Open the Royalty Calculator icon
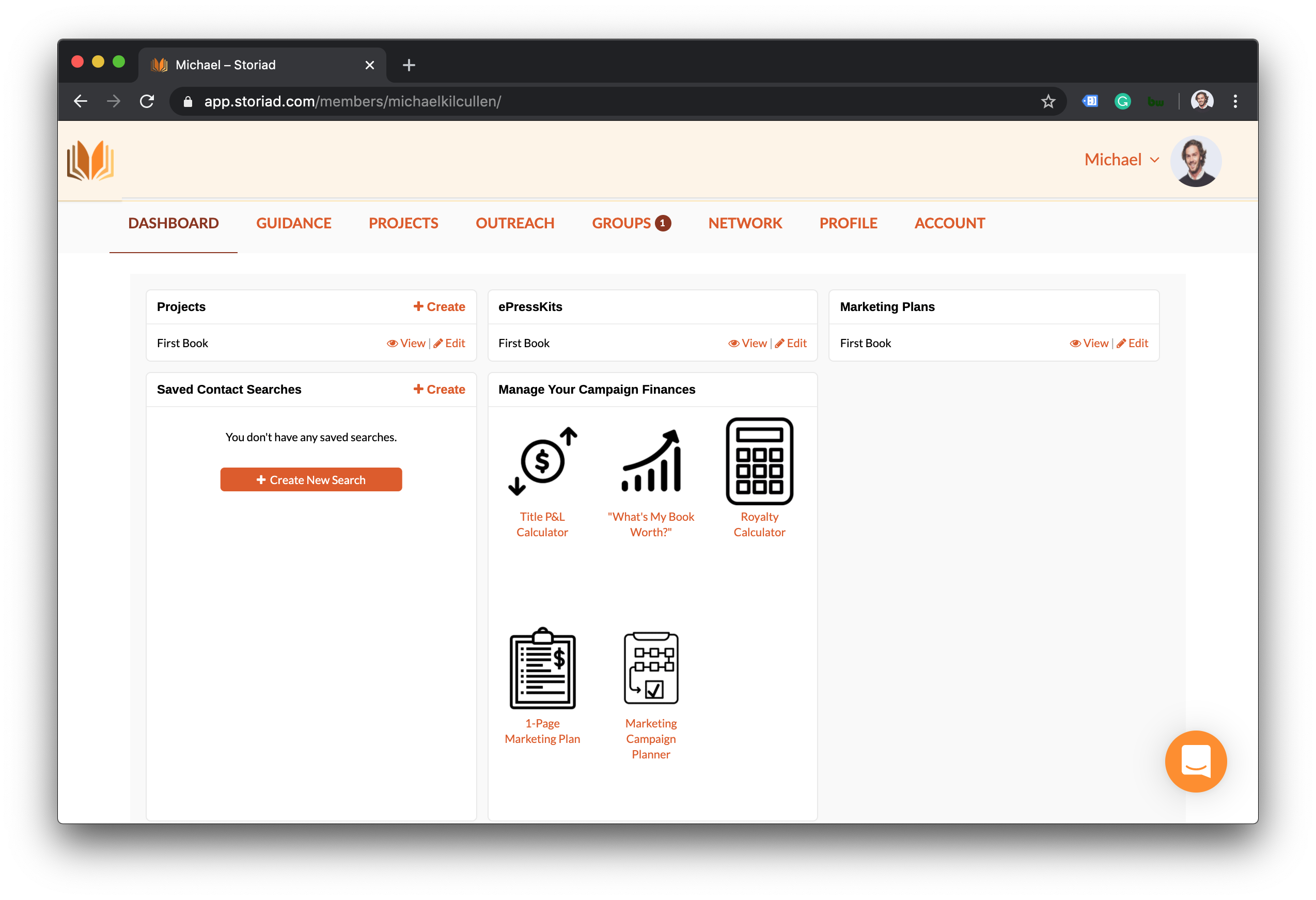 point(759,461)
